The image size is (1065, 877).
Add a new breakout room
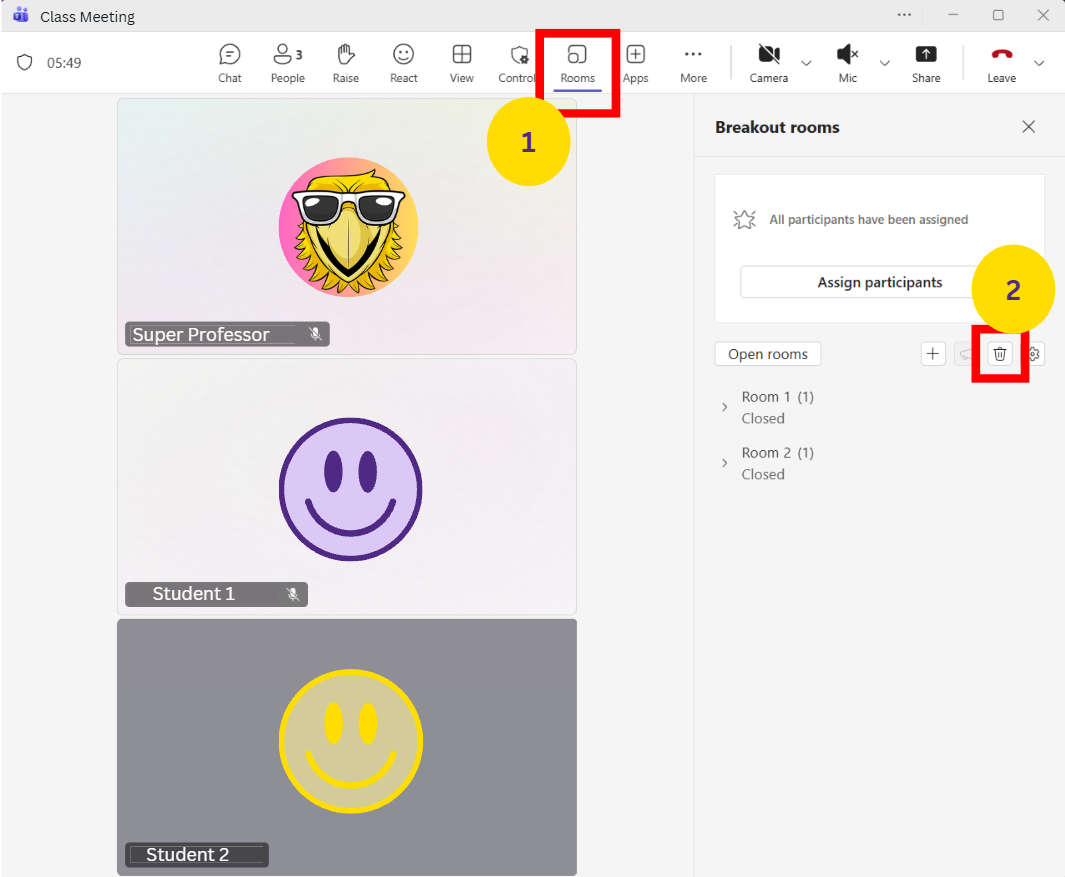tap(933, 354)
